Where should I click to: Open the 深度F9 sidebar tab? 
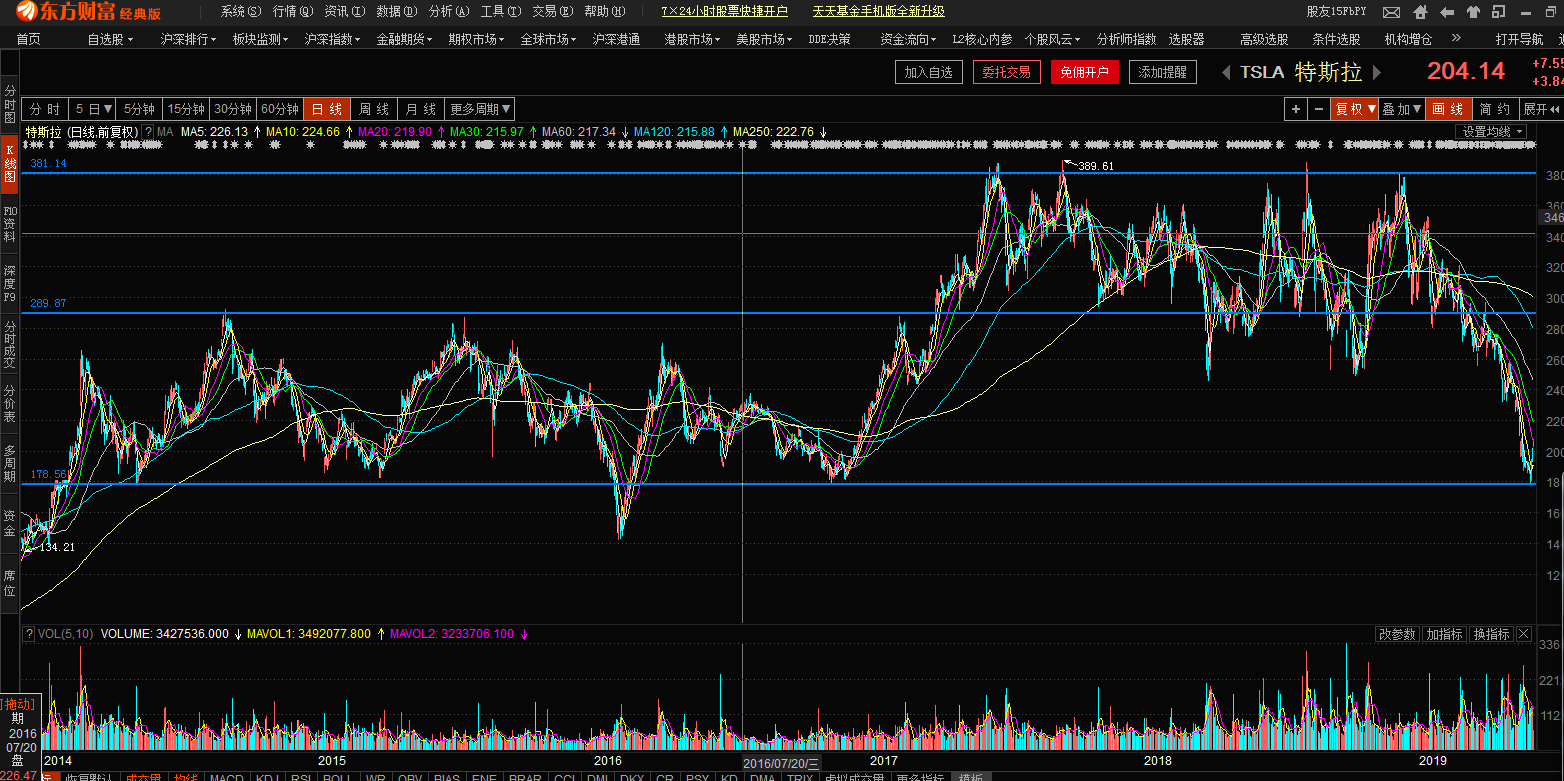10,284
